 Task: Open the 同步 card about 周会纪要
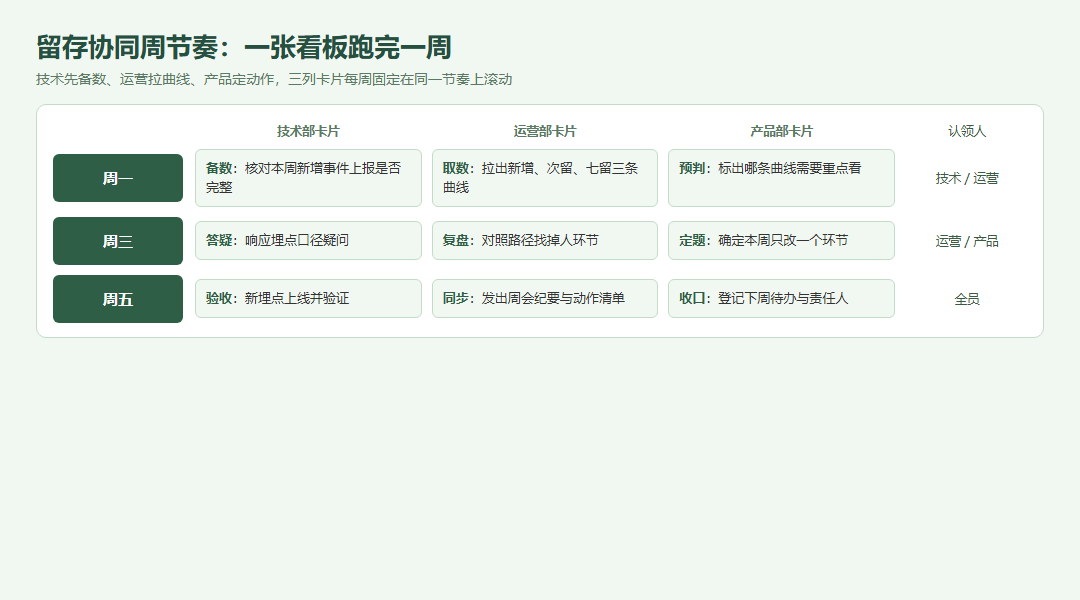point(545,298)
